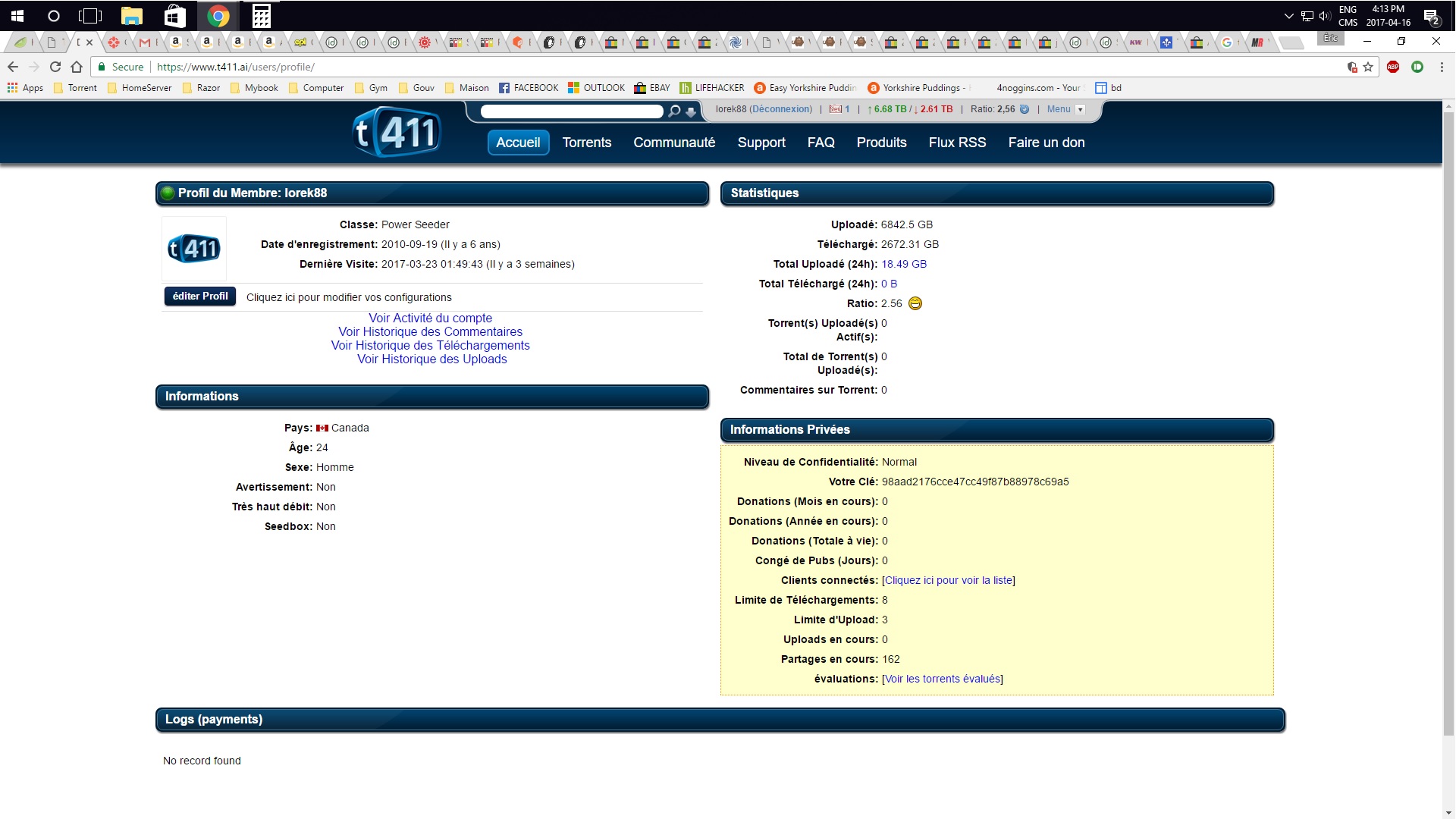The image size is (1456, 819).
Task: Open the Mybook bookmarks folder
Action: pos(254,88)
